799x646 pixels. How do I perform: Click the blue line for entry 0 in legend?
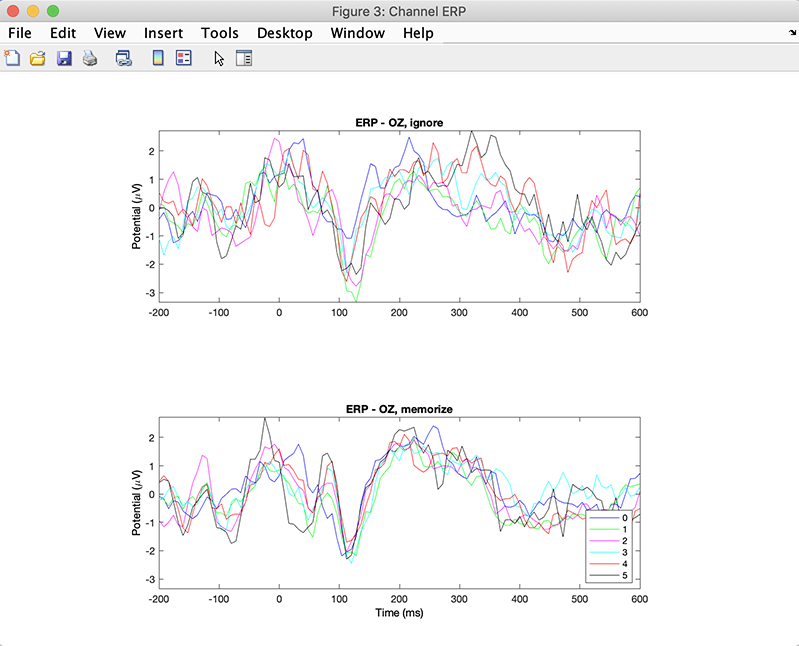point(603,518)
